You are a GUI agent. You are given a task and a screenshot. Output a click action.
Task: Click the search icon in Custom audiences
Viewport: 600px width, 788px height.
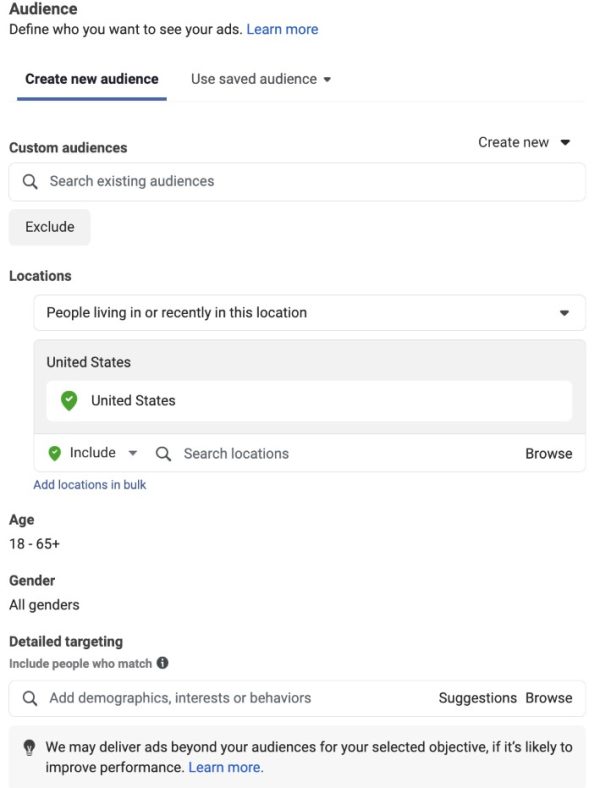(x=30, y=182)
